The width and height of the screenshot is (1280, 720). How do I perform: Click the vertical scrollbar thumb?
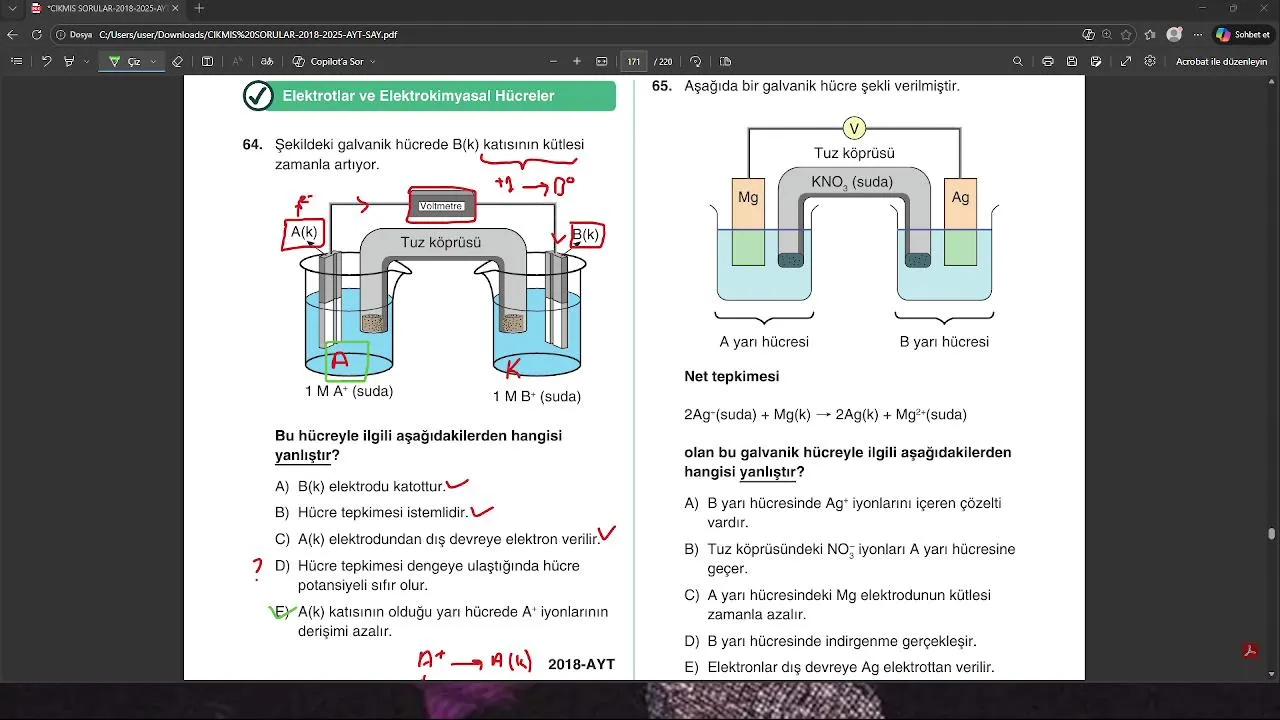pos(1272,533)
